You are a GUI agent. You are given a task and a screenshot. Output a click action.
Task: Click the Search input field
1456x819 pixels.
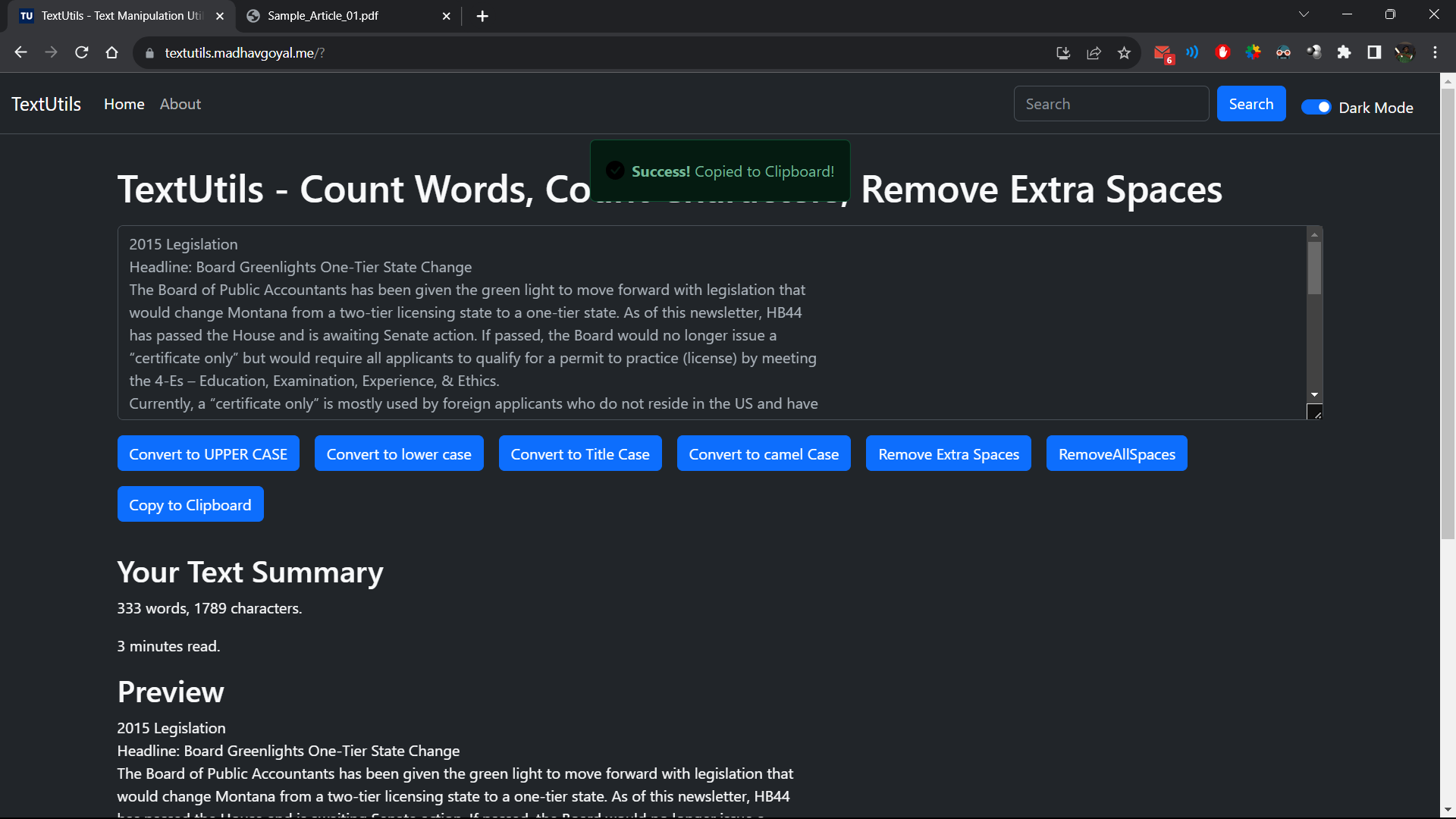tap(1111, 104)
